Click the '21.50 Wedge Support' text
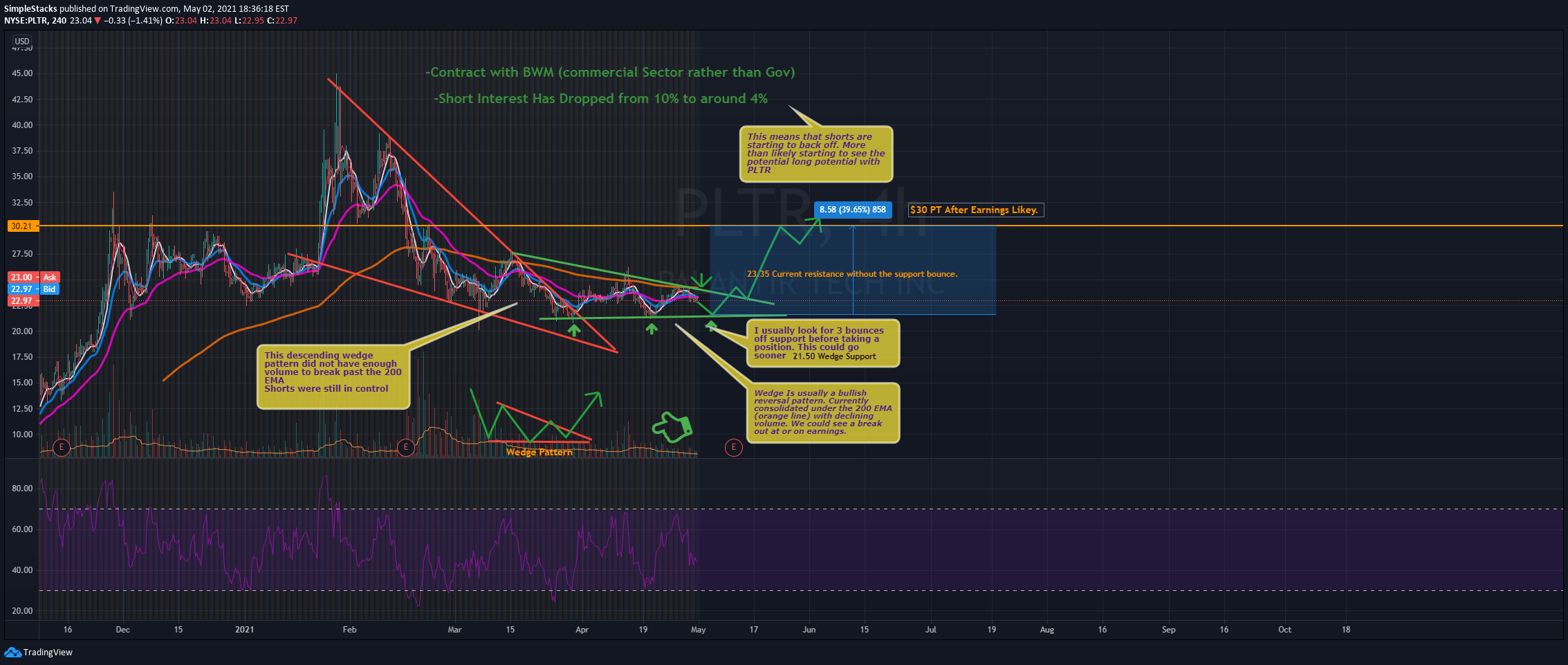The image size is (1568, 665). 834,356
